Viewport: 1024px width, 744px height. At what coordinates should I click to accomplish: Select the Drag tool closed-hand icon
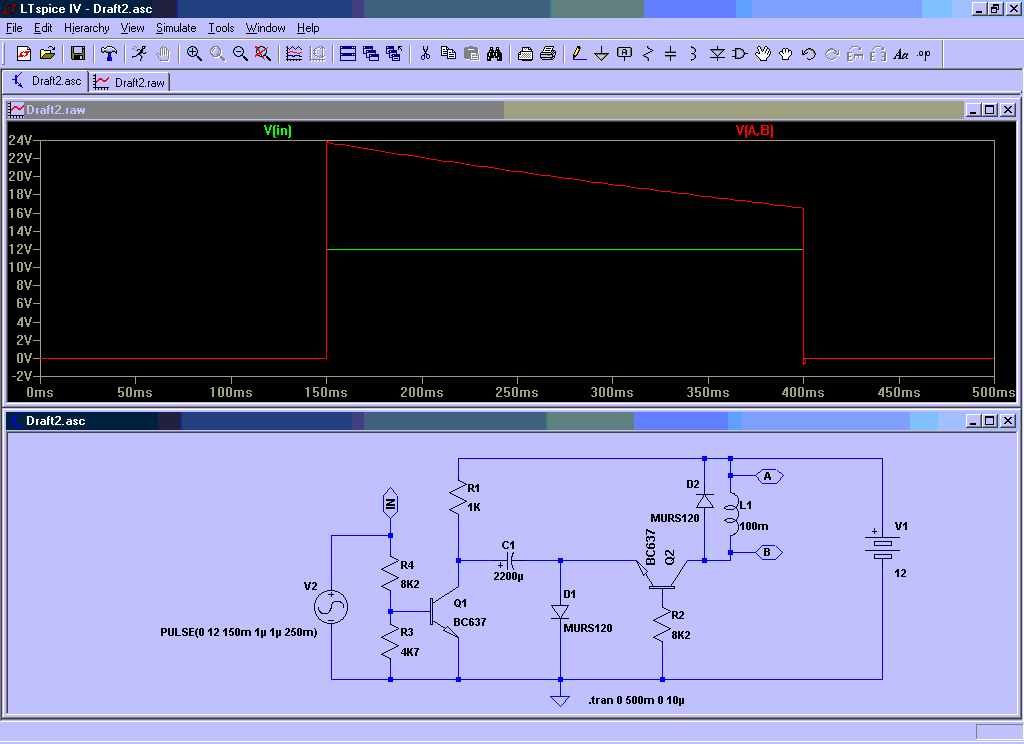coord(786,54)
